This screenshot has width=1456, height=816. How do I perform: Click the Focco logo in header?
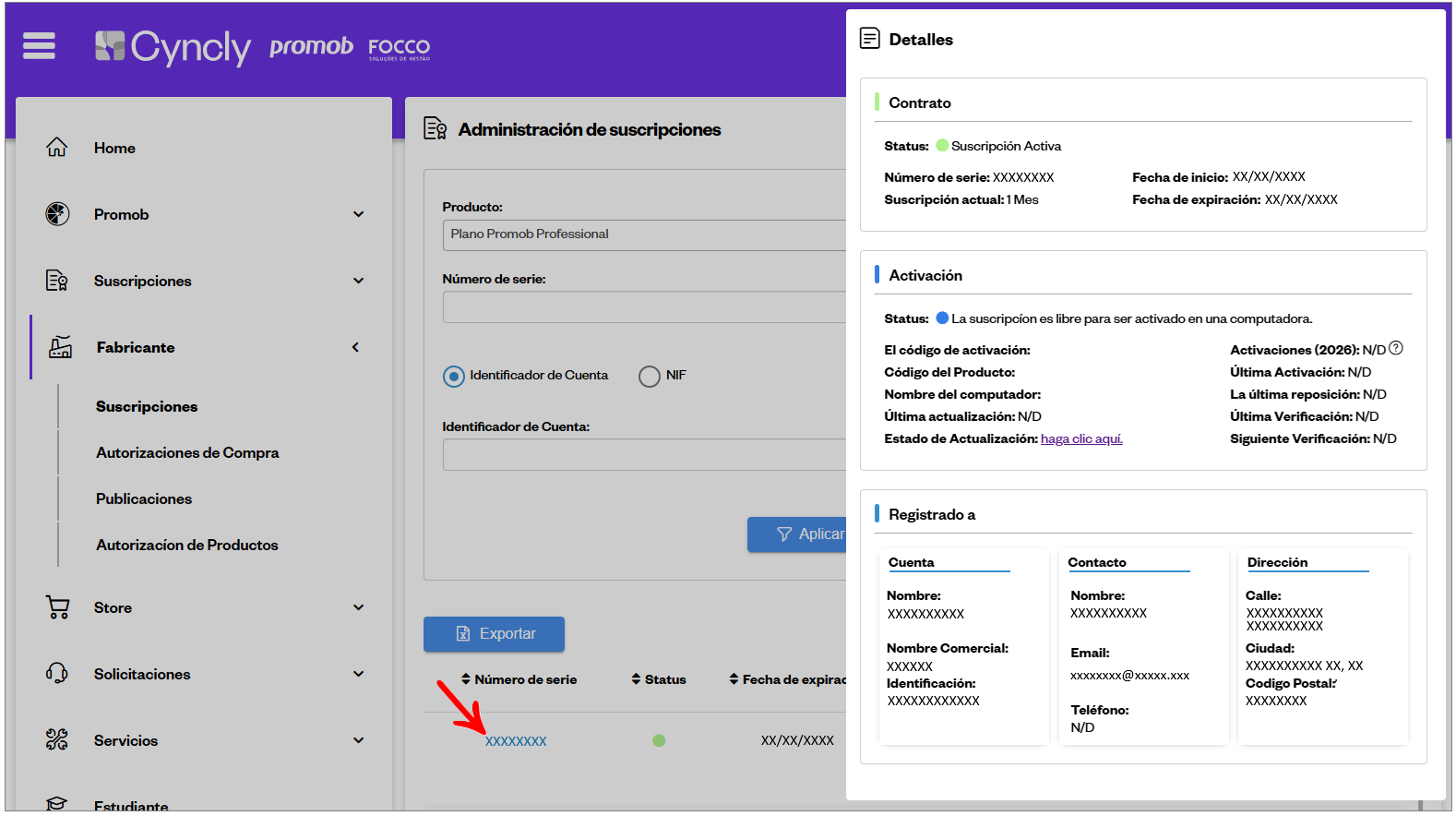[400, 48]
